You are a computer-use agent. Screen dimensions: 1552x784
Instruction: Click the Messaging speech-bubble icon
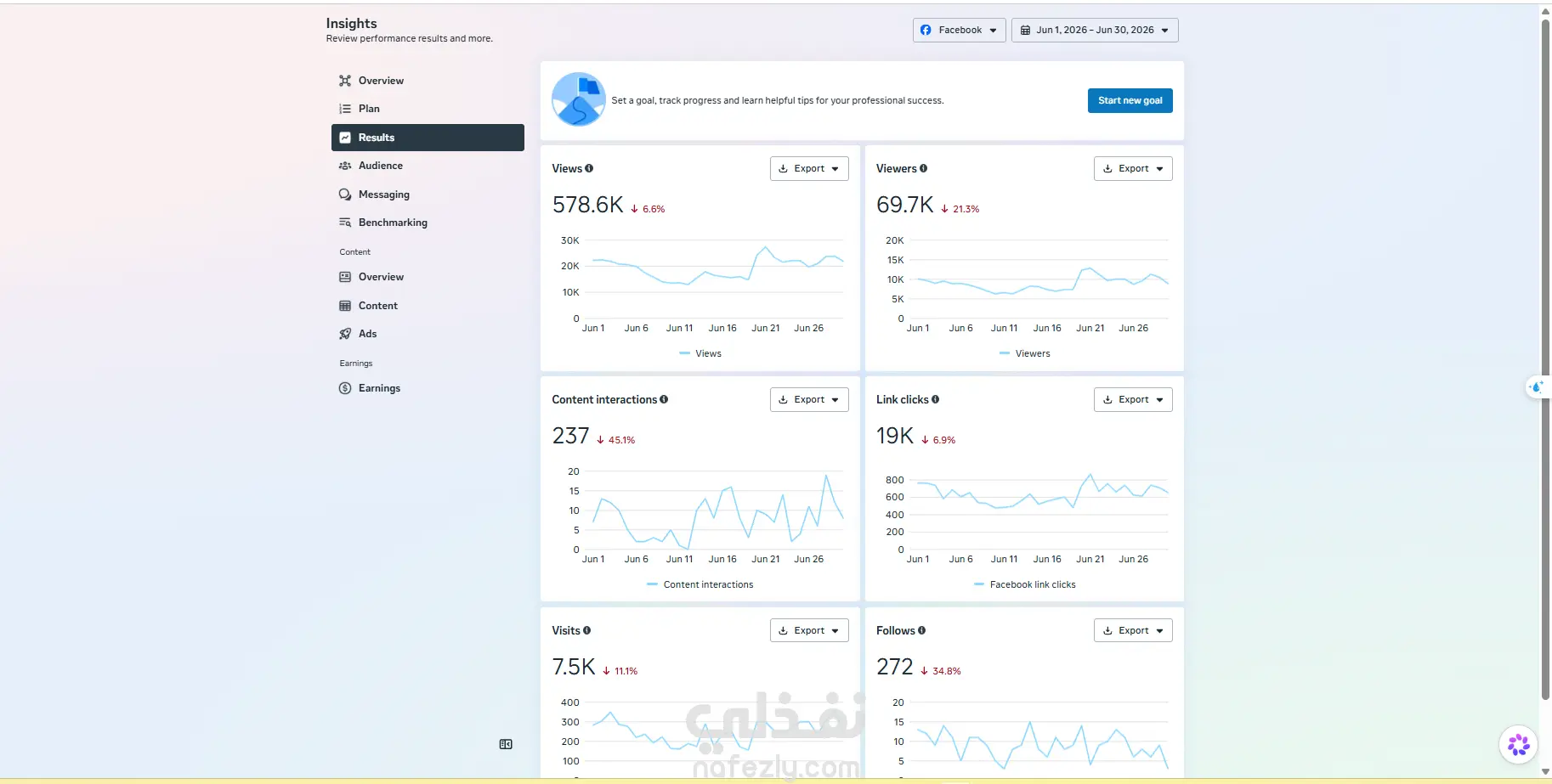(345, 195)
